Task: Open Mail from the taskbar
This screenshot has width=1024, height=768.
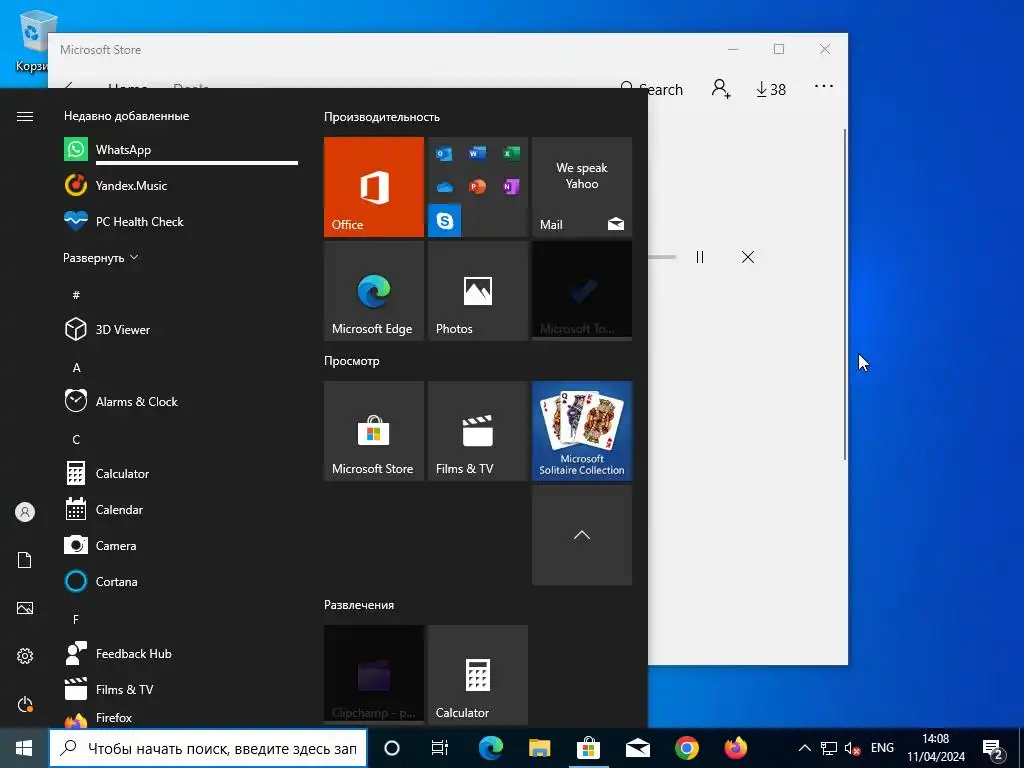Action: 637,748
